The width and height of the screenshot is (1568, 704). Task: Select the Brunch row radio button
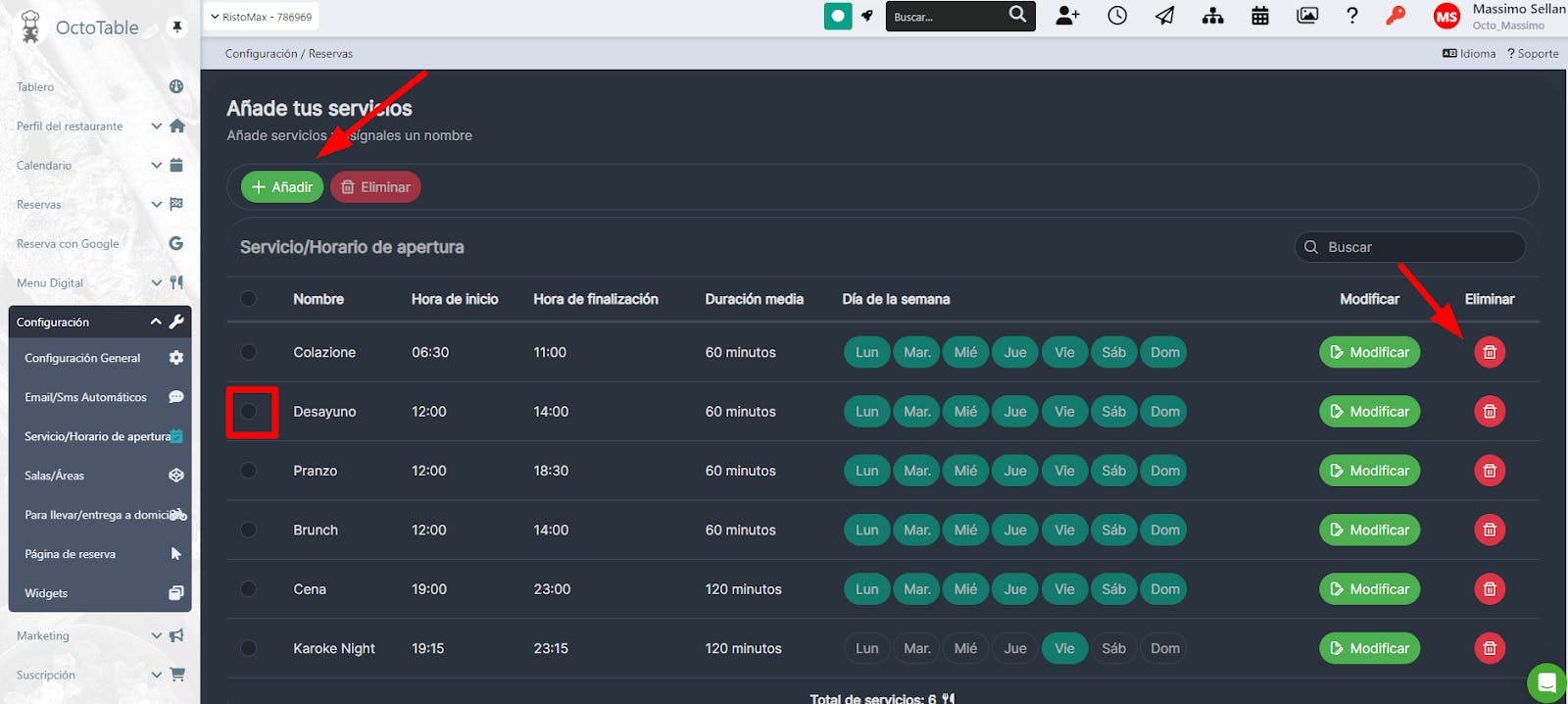(x=248, y=530)
